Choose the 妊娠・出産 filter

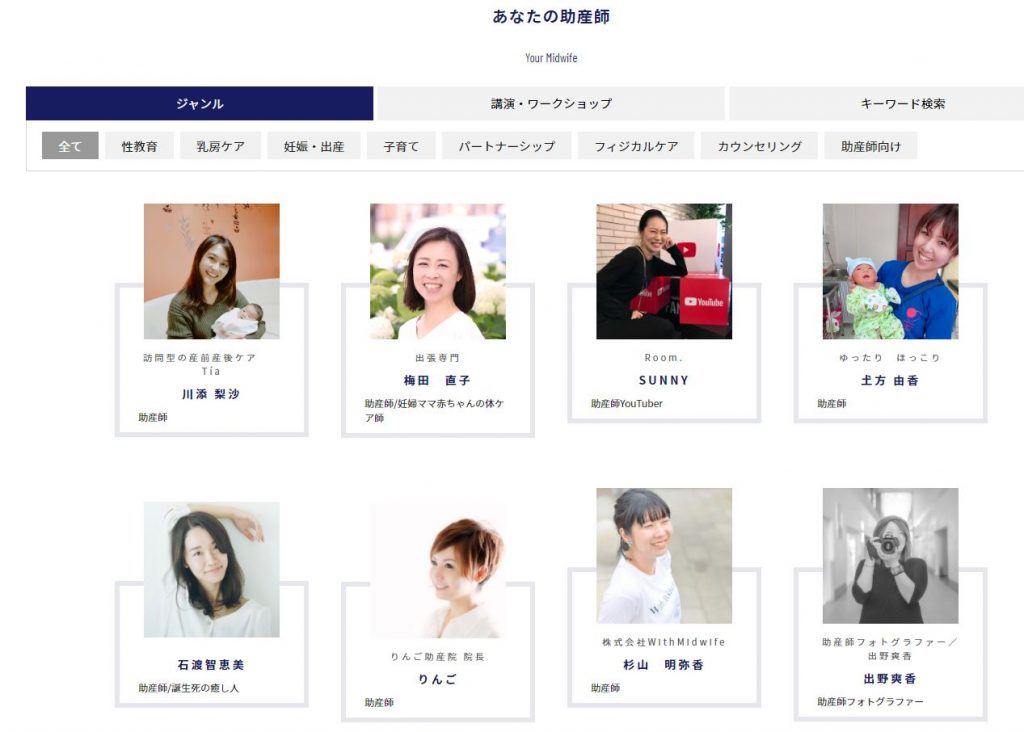tap(314, 146)
